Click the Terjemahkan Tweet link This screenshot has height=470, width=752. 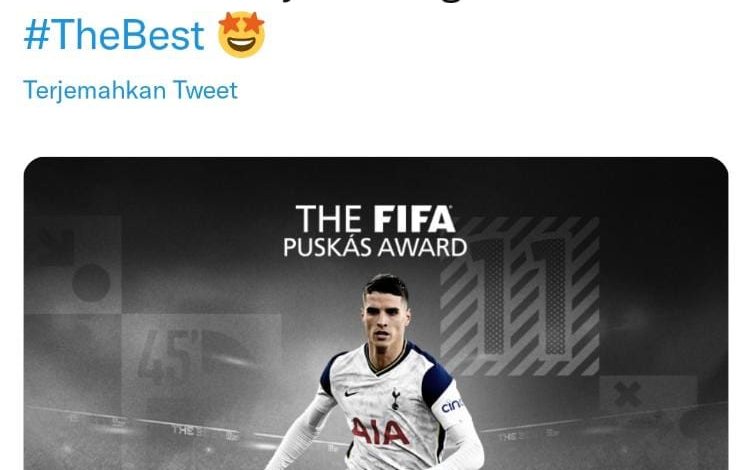pyautogui.click(x=130, y=90)
